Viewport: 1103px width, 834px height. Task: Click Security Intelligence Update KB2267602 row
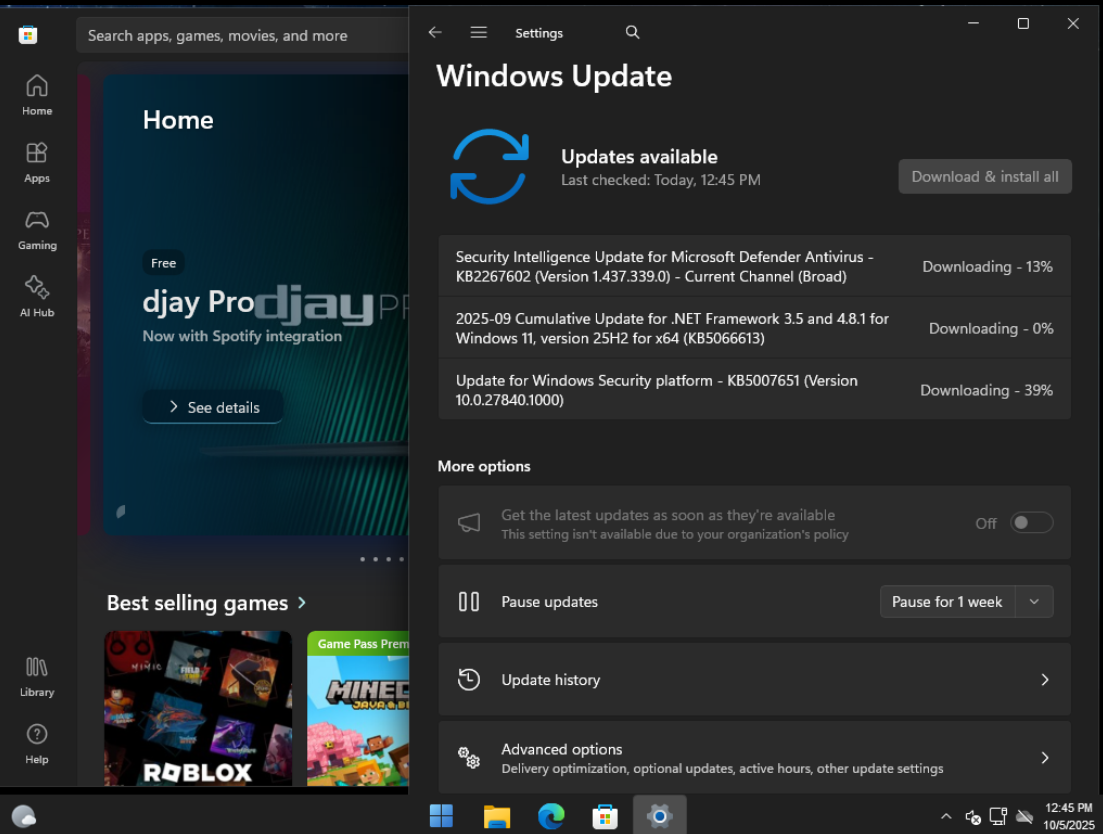pyautogui.click(x=754, y=267)
